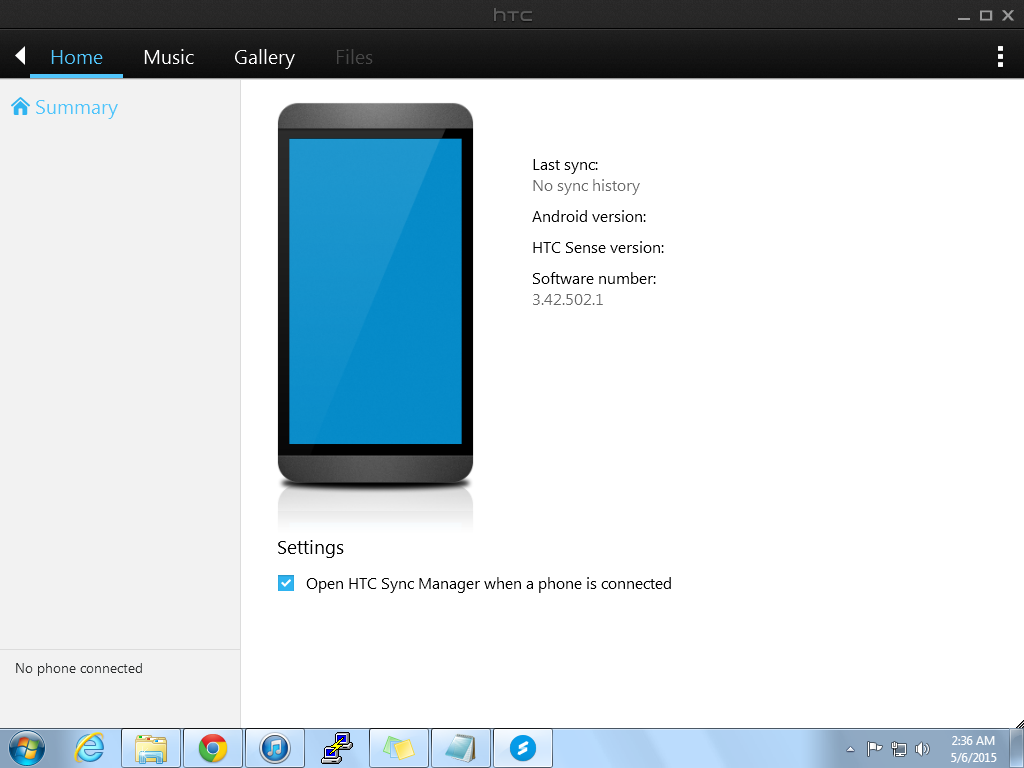Viewport: 1024px width, 768px height.
Task: Click the back arrow in navigation bar
Action: [x=19, y=56]
